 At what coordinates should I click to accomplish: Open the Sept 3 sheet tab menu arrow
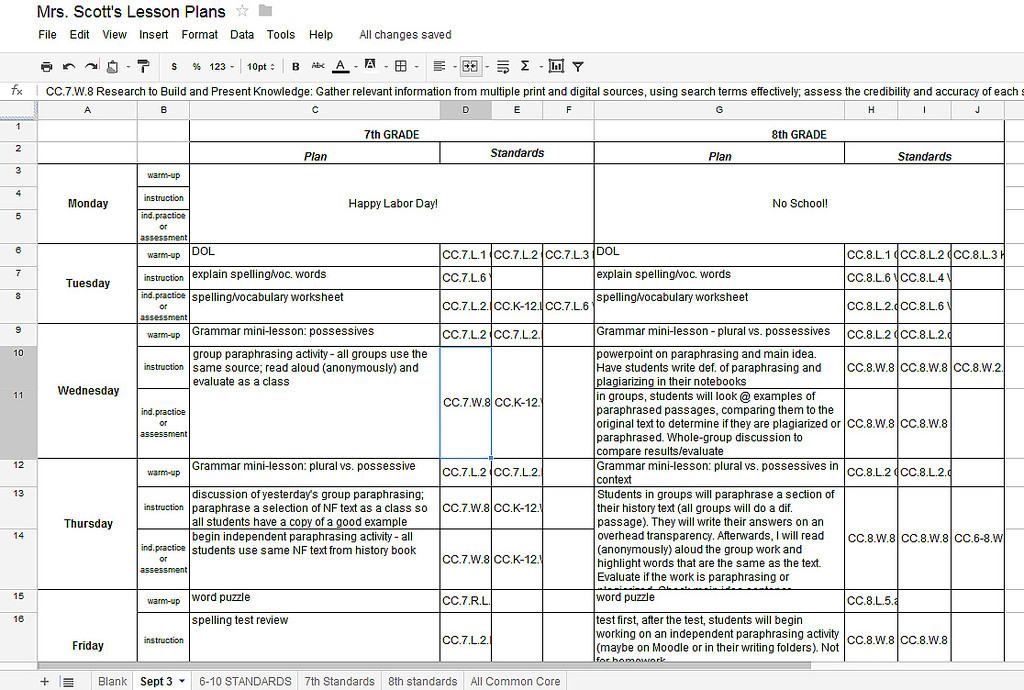182,682
